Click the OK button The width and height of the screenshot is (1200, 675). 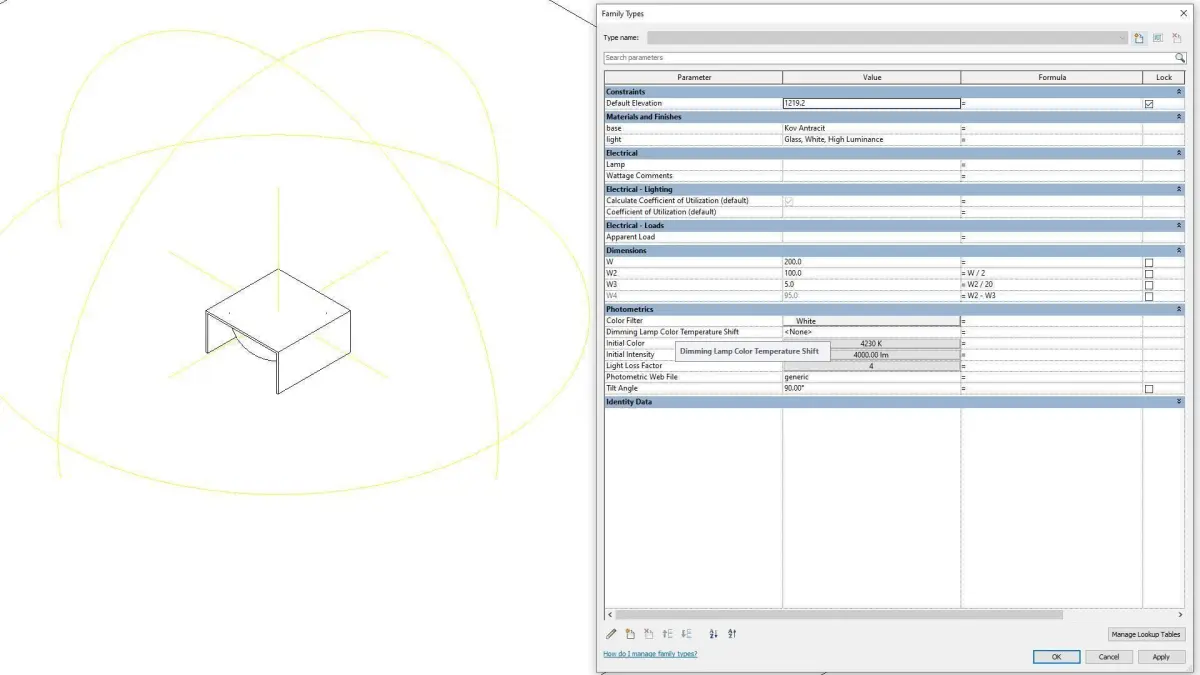1056,657
